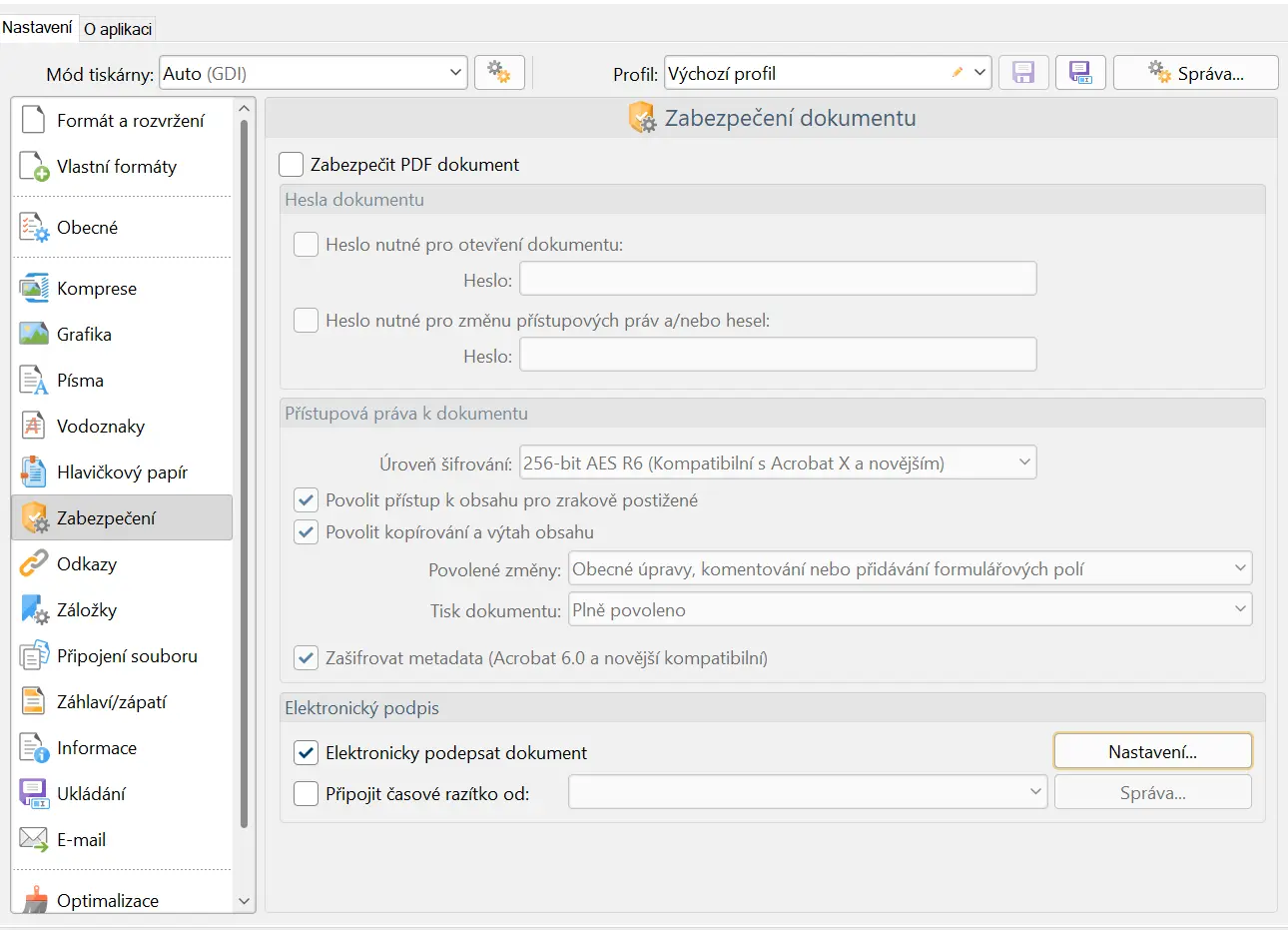
Task: Uncheck Elektronicky podepsat dokument
Action: pyautogui.click(x=307, y=752)
